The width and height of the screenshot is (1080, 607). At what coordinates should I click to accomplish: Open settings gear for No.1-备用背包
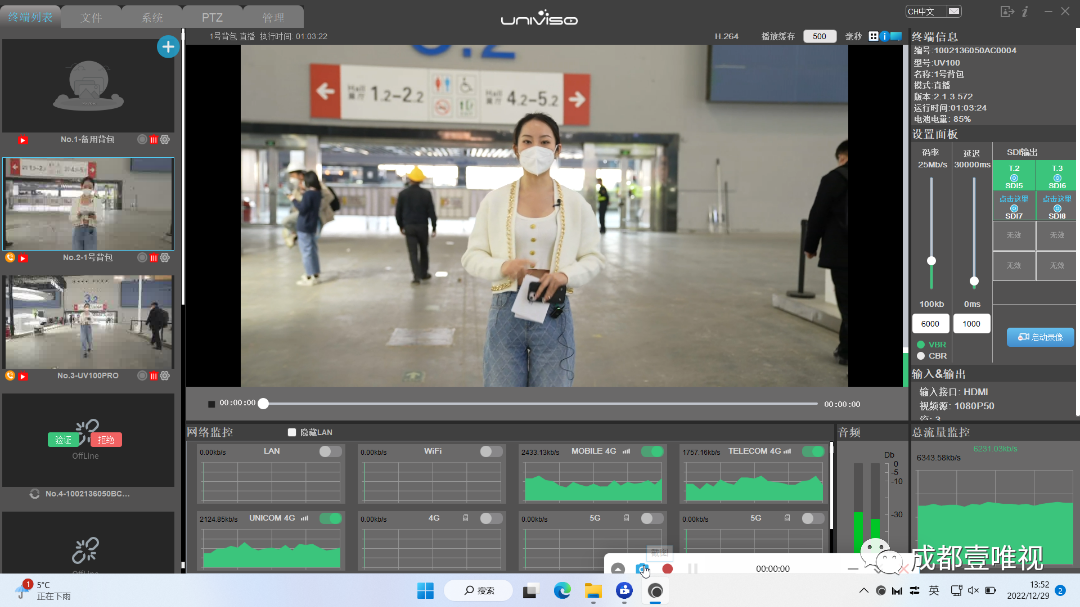pyautogui.click(x=165, y=140)
